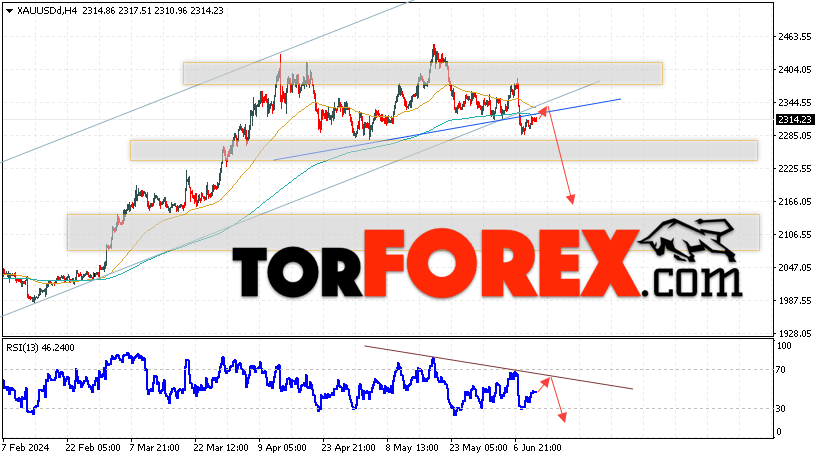Click the 22 Feb 05:00 date label

coord(93,448)
